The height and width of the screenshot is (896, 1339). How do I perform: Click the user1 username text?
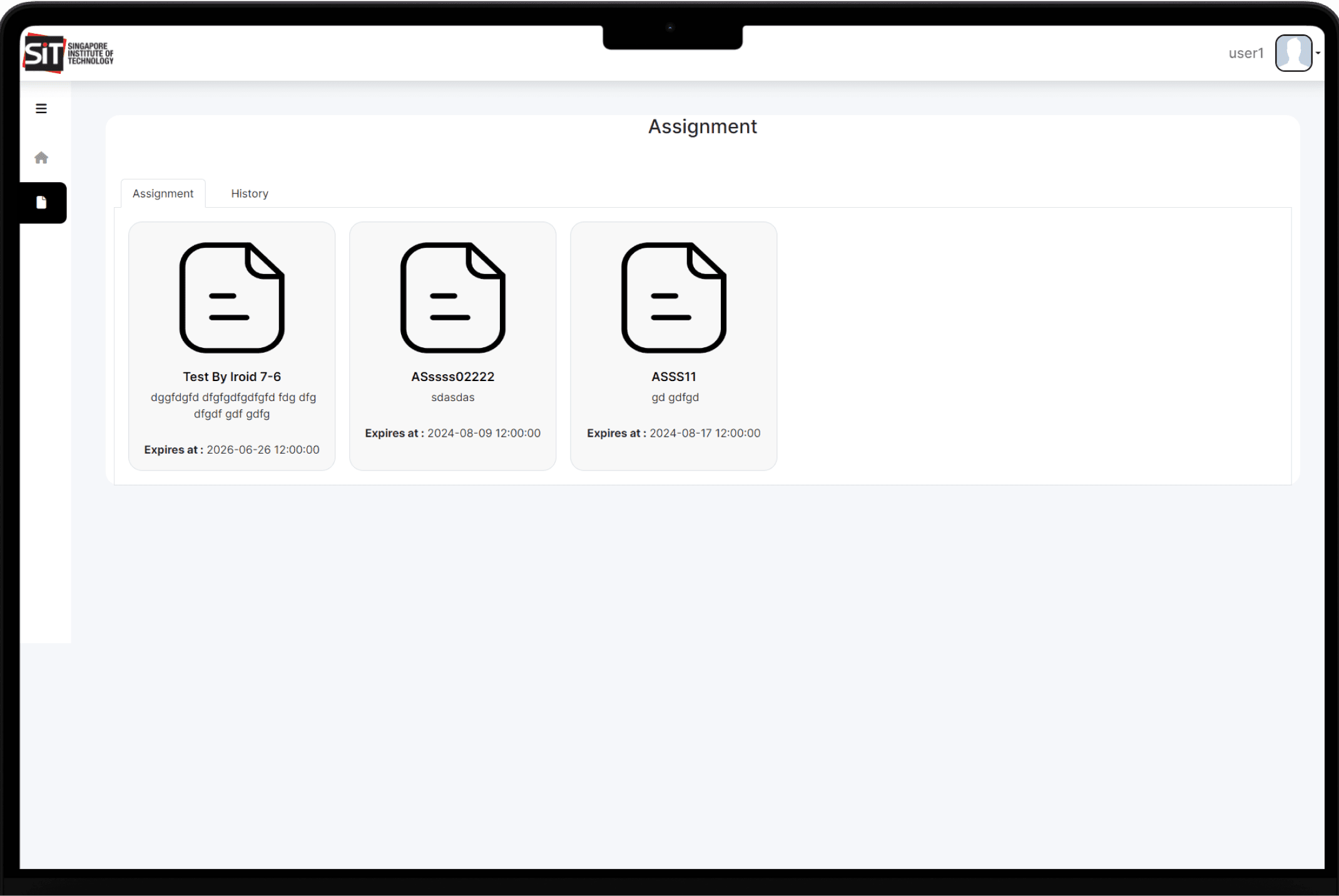coord(1246,53)
